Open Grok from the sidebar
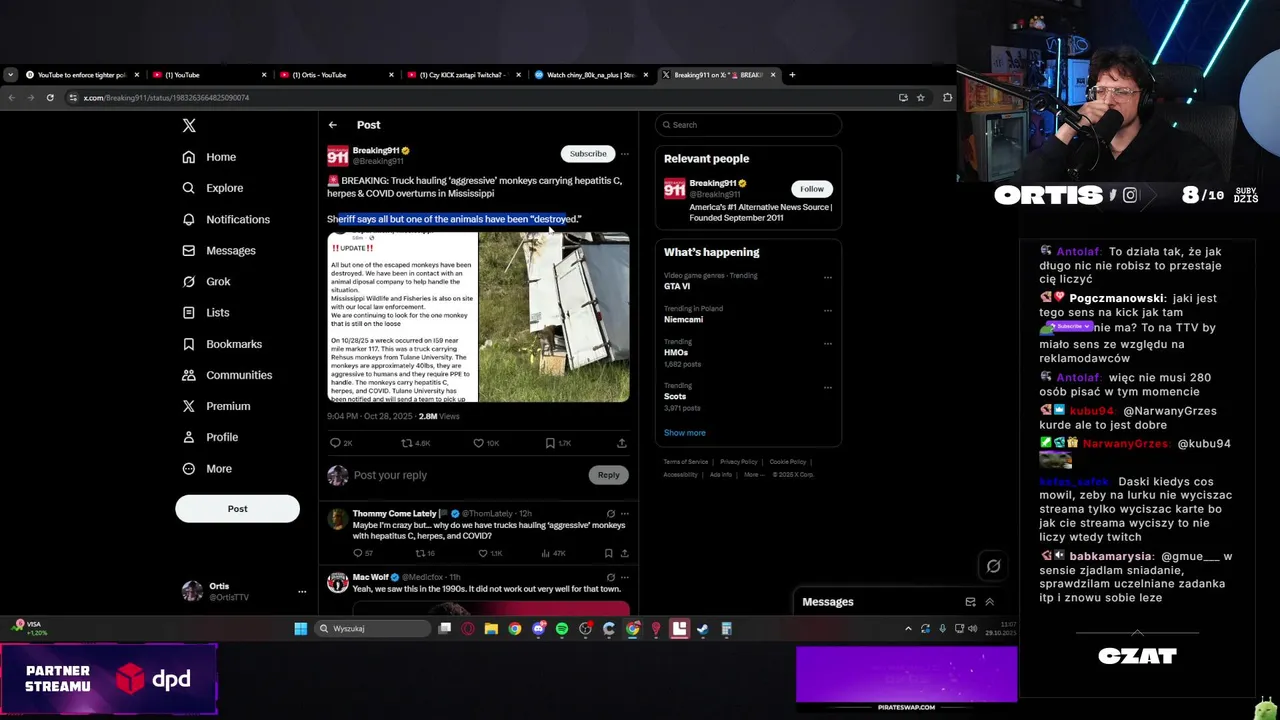 (206, 282)
